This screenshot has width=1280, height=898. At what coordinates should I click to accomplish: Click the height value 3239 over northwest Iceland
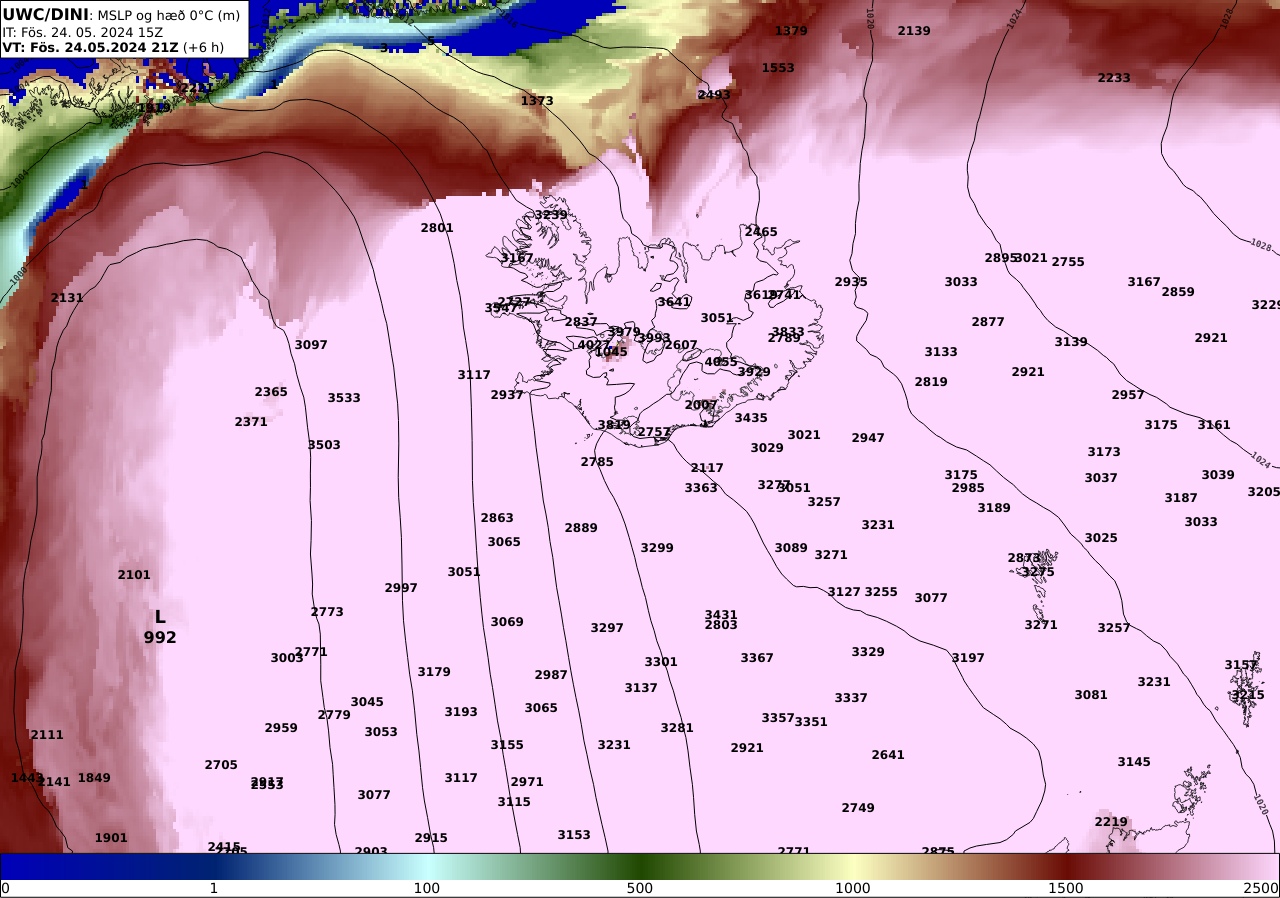point(551,215)
